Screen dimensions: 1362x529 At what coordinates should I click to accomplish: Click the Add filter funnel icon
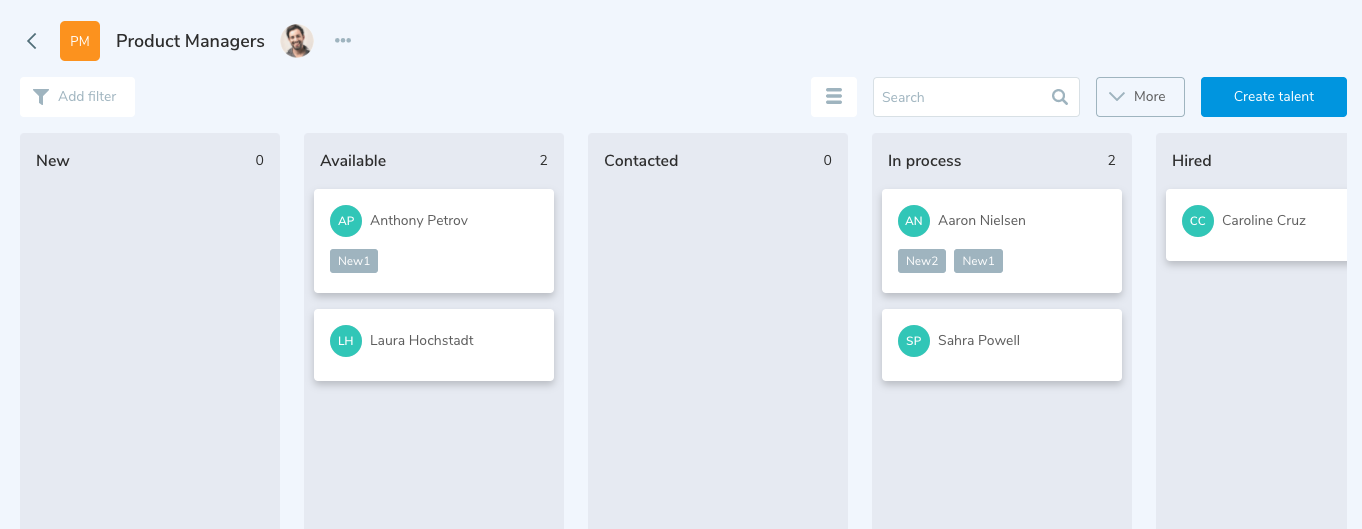point(41,97)
